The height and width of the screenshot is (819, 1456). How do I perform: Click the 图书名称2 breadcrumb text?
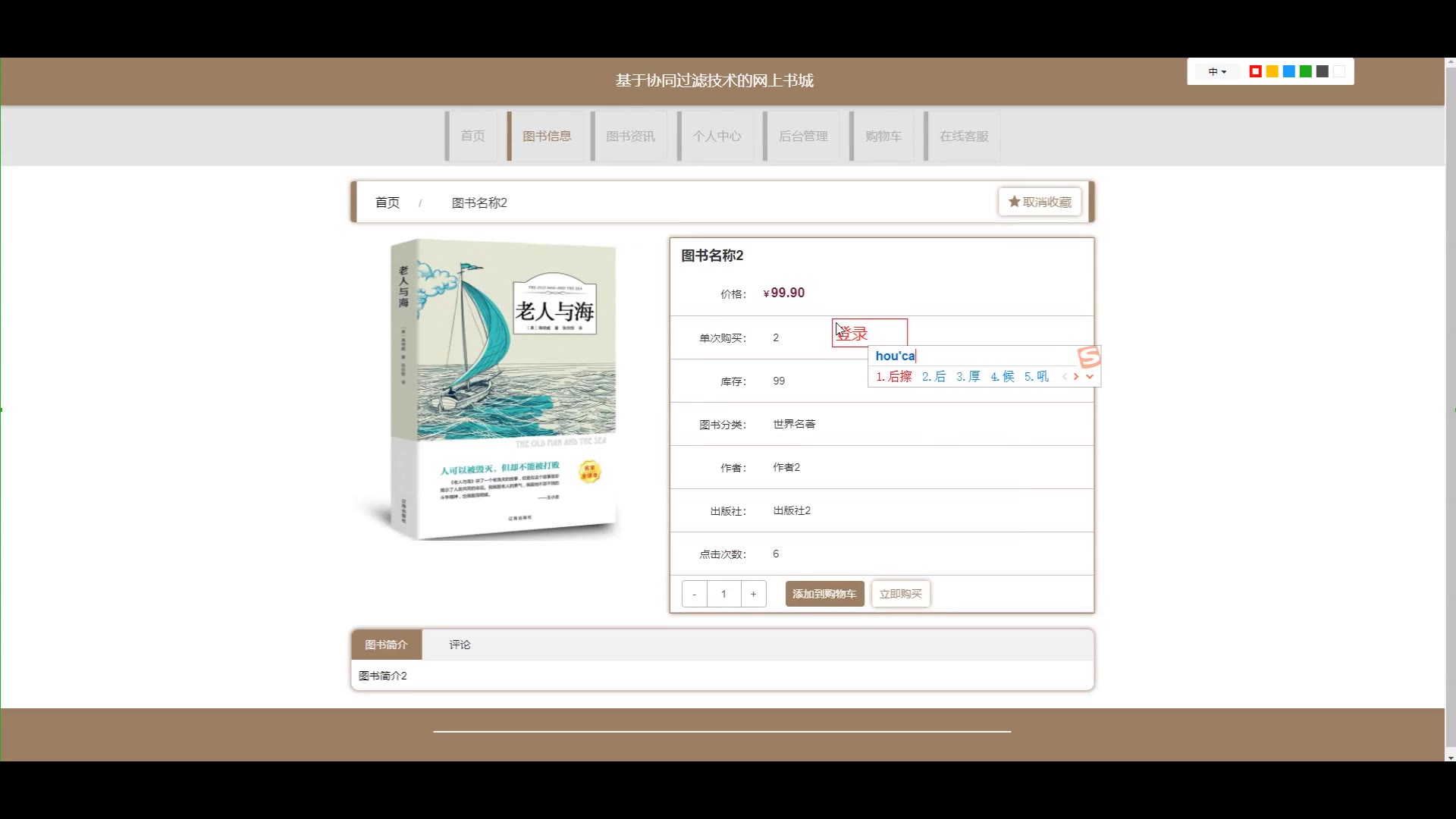[x=479, y=202]
